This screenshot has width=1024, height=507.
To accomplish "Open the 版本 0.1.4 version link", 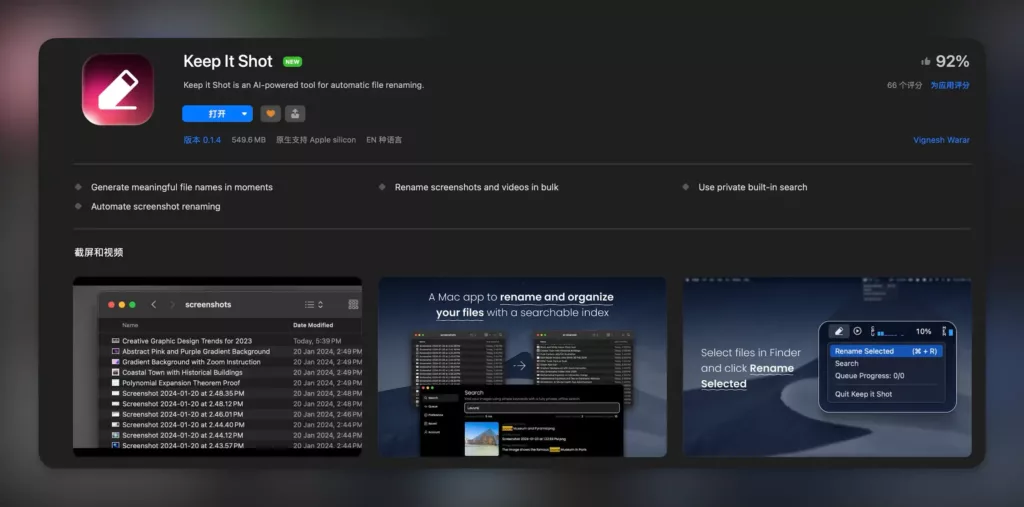I will (x=202, y=140).
